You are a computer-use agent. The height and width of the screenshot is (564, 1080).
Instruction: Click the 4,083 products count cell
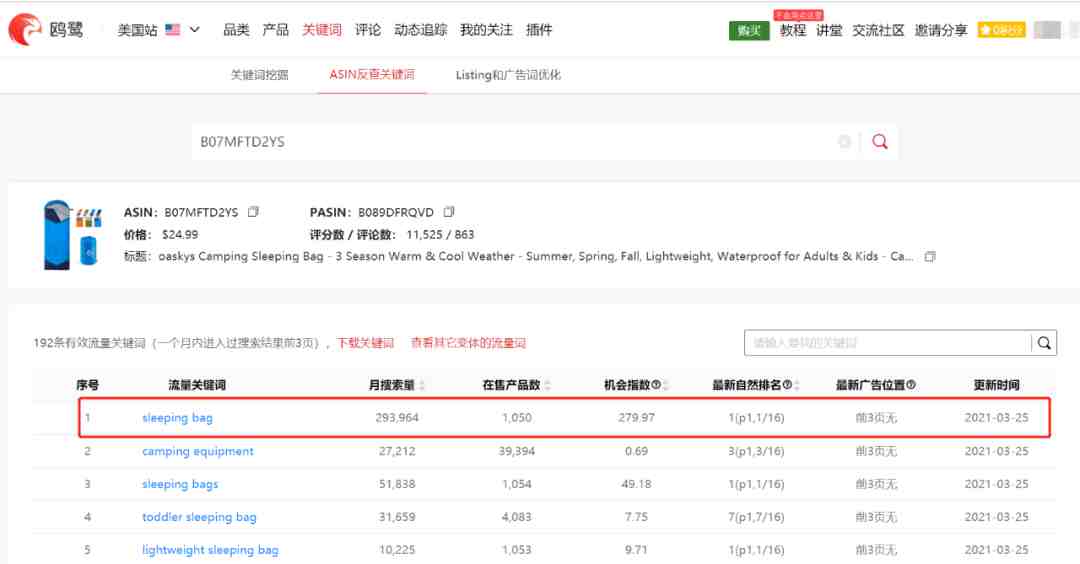[x=517, y=516]
